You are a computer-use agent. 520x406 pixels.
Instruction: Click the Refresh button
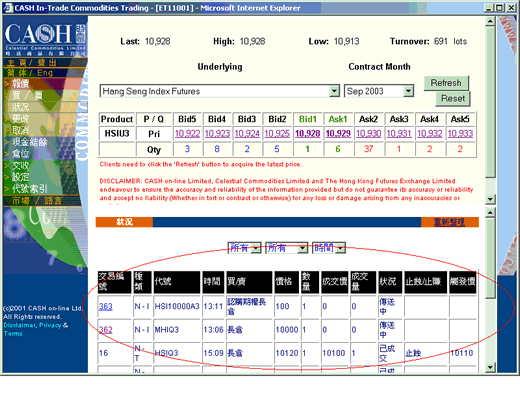point(446,83)
